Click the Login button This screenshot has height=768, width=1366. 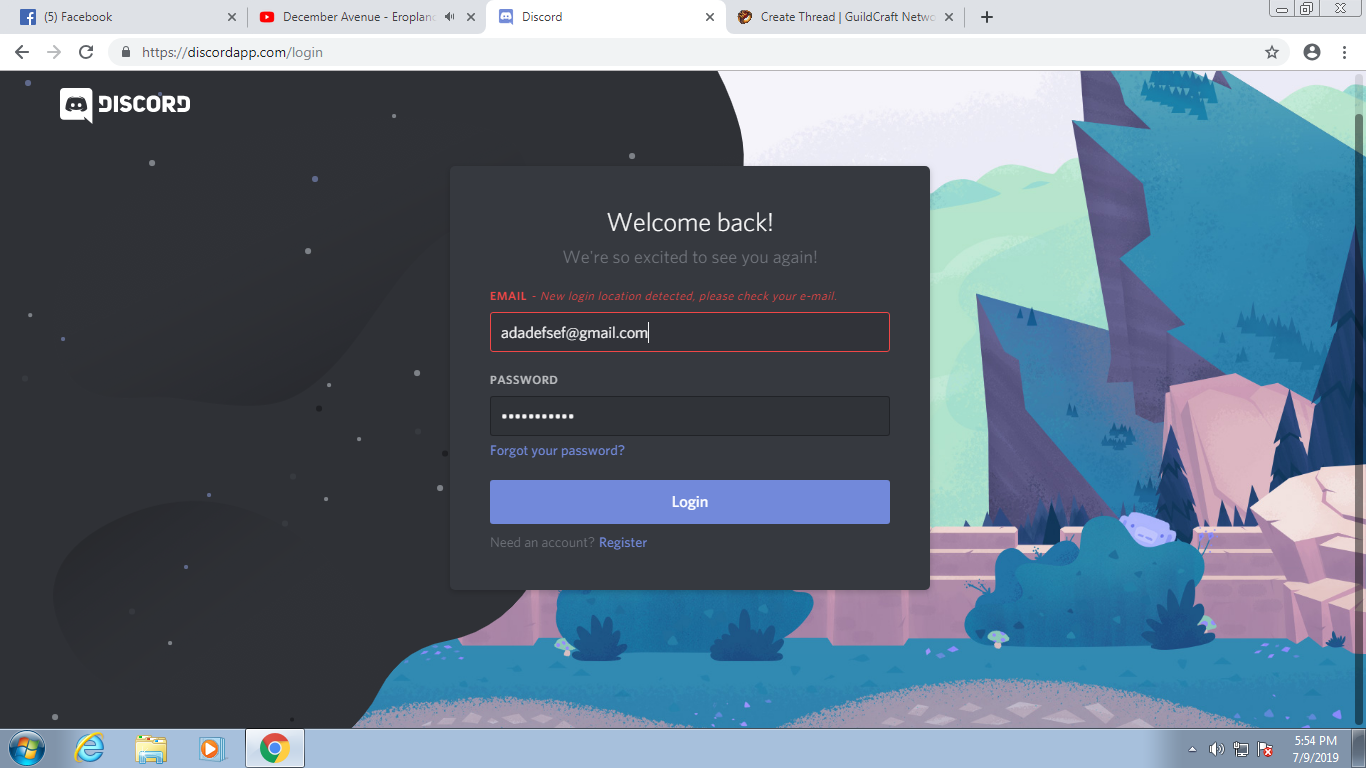click(690, 502)
